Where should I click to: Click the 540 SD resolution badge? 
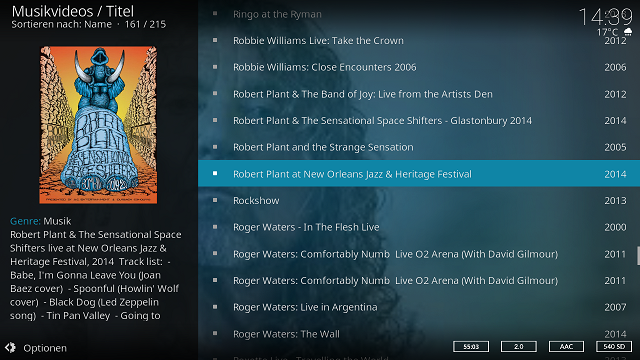point(614,347)
